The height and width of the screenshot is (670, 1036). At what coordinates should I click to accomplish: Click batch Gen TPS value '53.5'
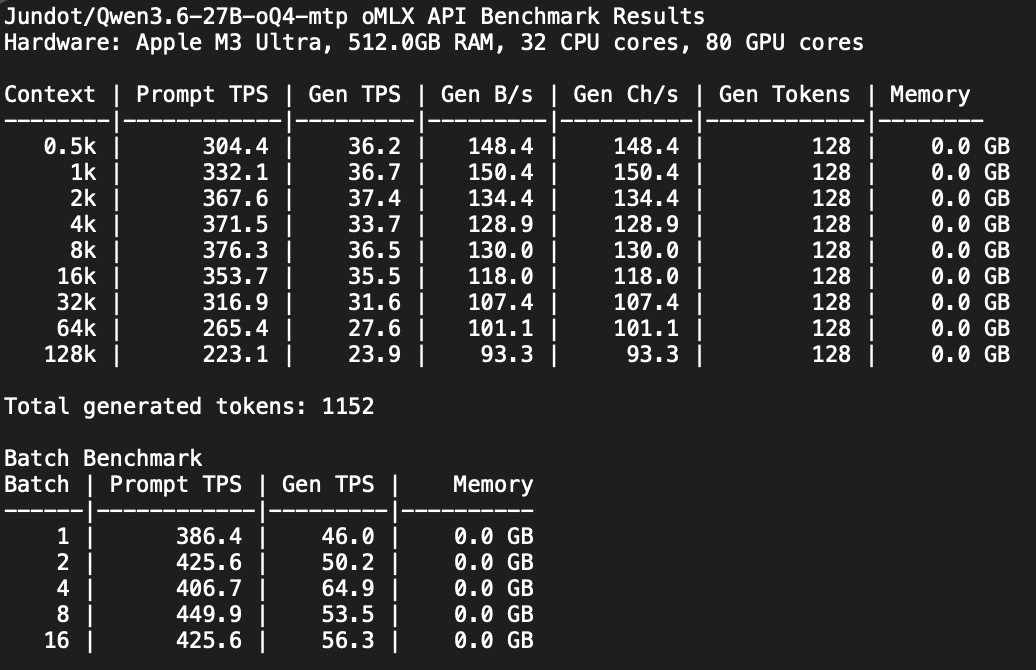(348, 614)
